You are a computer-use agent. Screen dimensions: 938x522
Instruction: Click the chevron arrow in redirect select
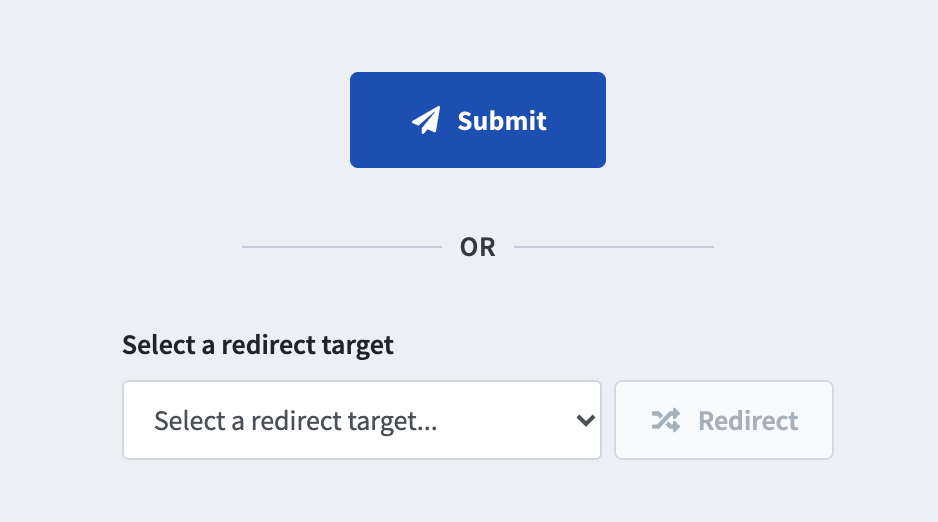pos(586,420)
